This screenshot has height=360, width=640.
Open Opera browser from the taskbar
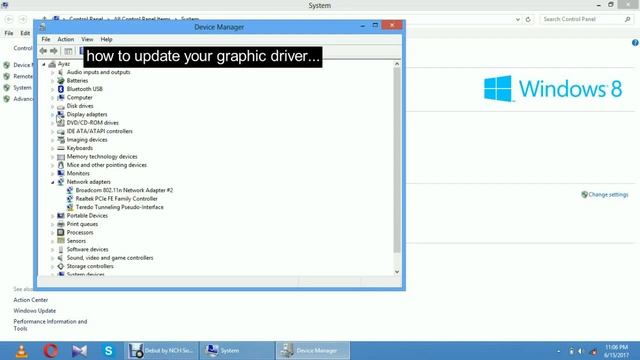point(51,351)
